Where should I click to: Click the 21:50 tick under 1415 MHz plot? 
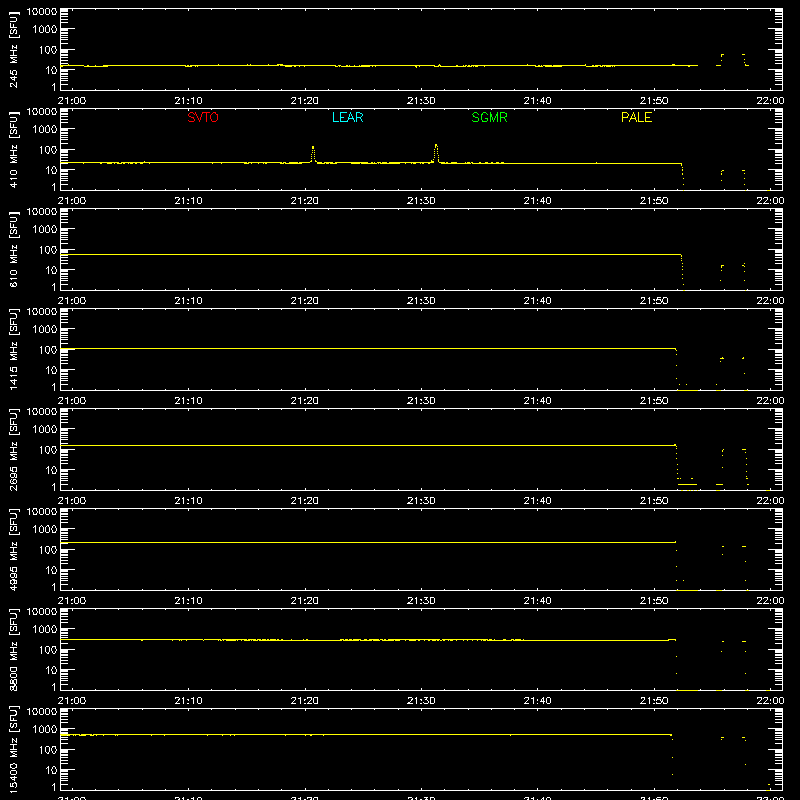654,401
